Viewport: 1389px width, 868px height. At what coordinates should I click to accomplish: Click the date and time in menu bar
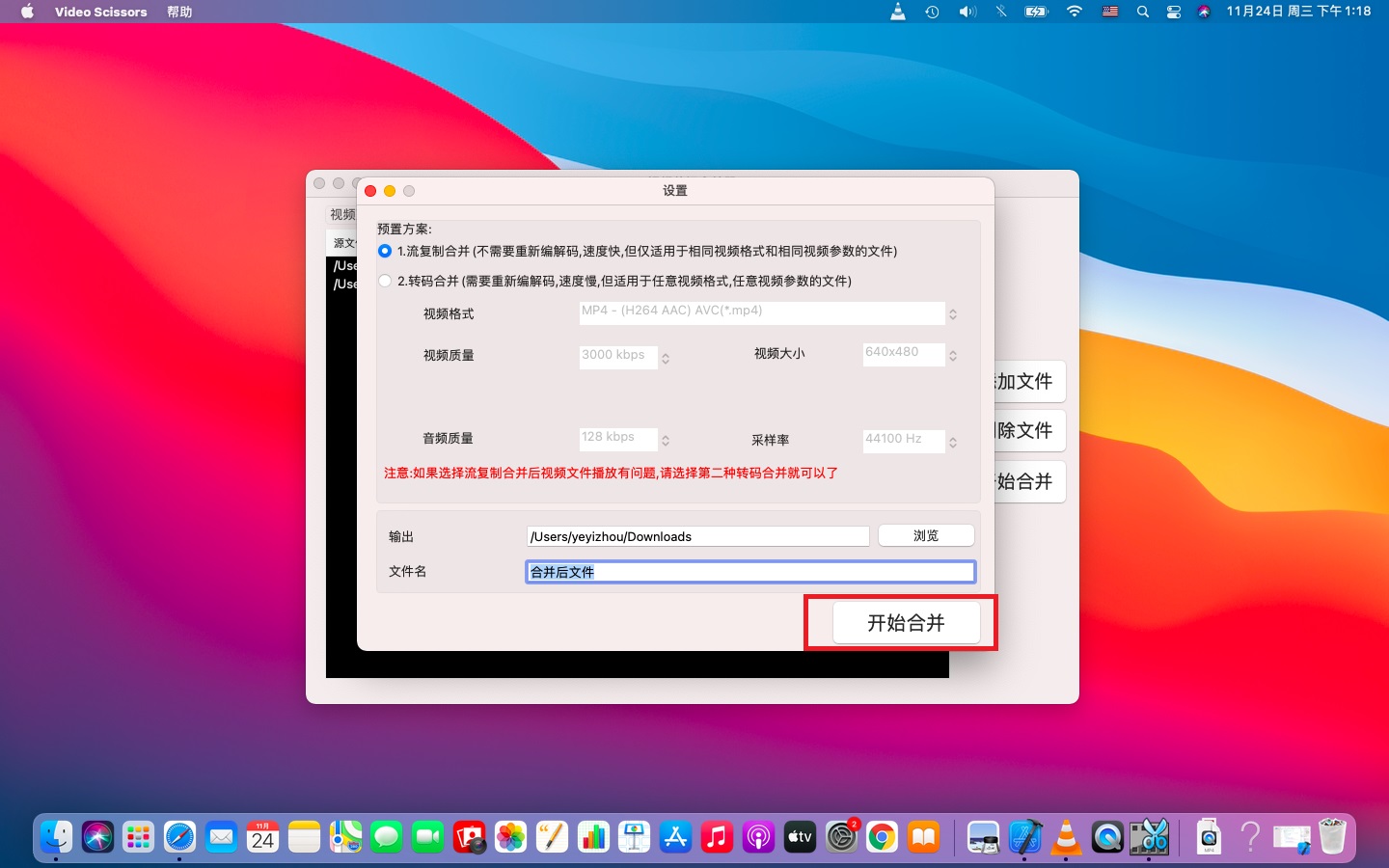(x=1298, y=12)
